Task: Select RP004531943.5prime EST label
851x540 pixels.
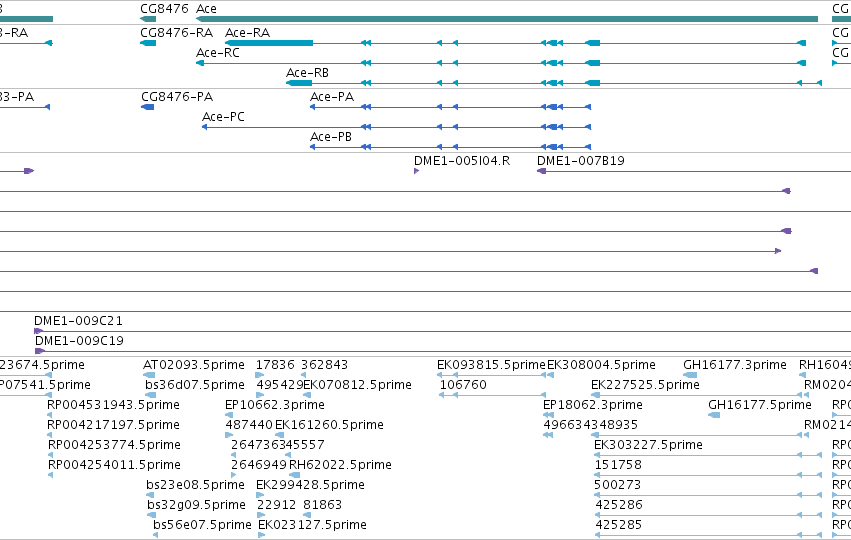Action: [113, 405]
